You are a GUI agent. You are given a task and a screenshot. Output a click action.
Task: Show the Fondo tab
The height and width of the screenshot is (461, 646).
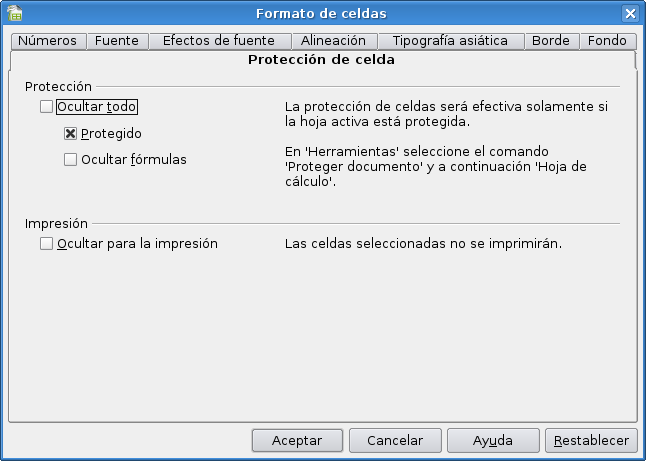[607, 41]
